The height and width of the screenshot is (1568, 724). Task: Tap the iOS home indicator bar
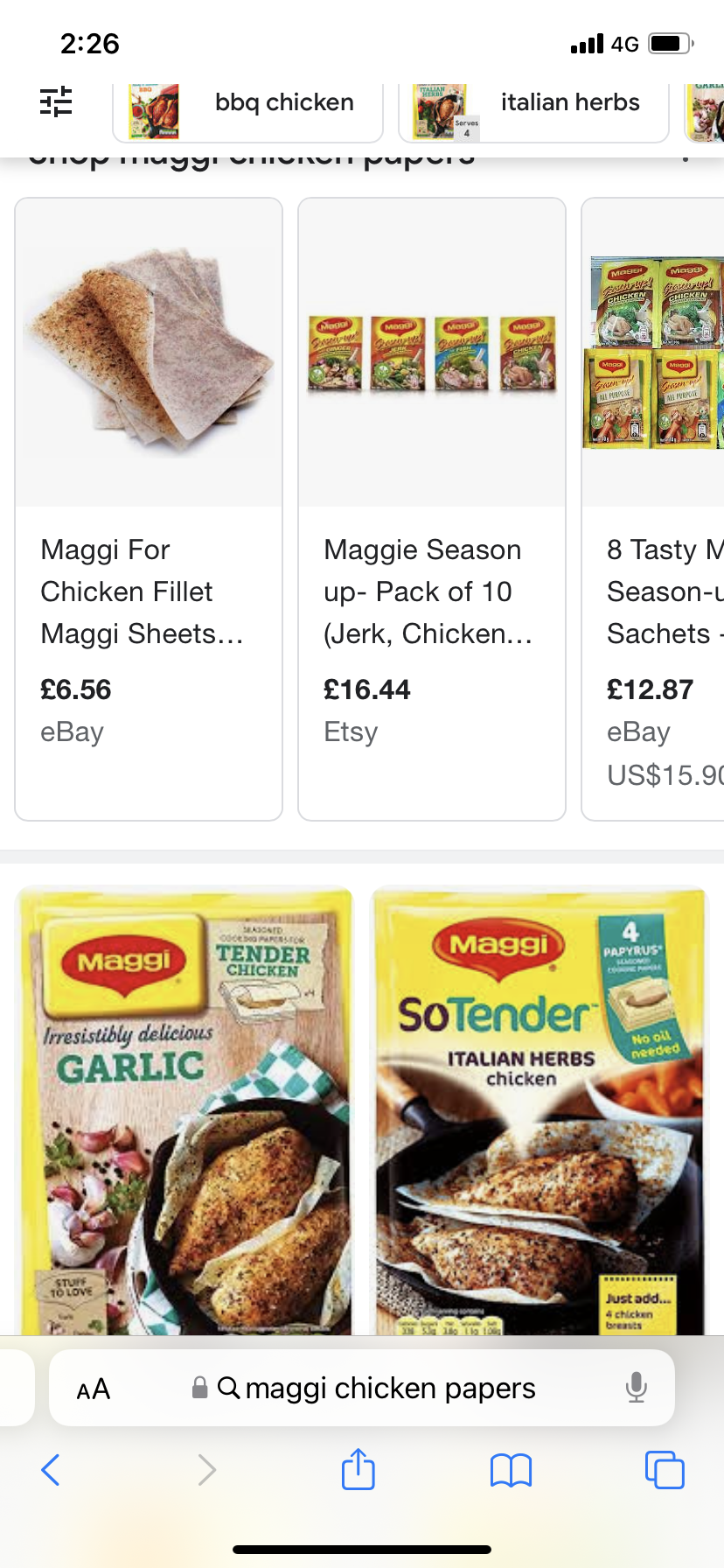[x=362, y=1550]
